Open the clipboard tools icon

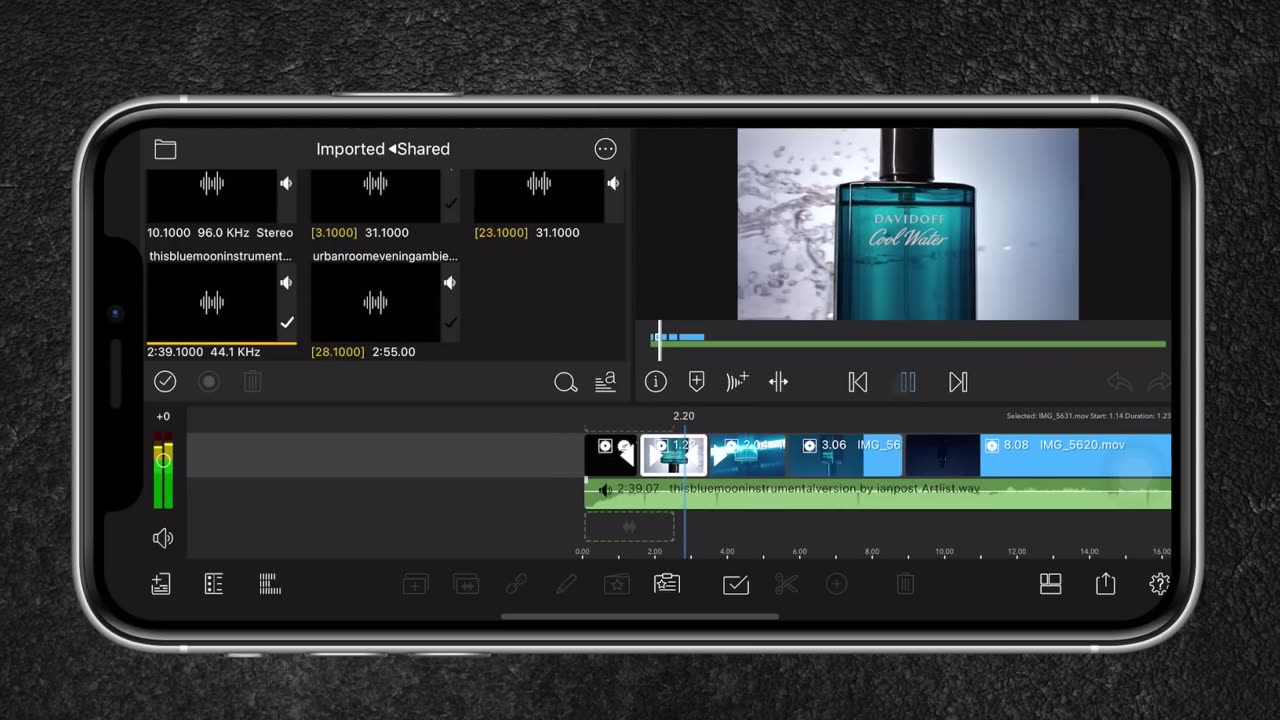pyautogui.click(x=667, y=584)
